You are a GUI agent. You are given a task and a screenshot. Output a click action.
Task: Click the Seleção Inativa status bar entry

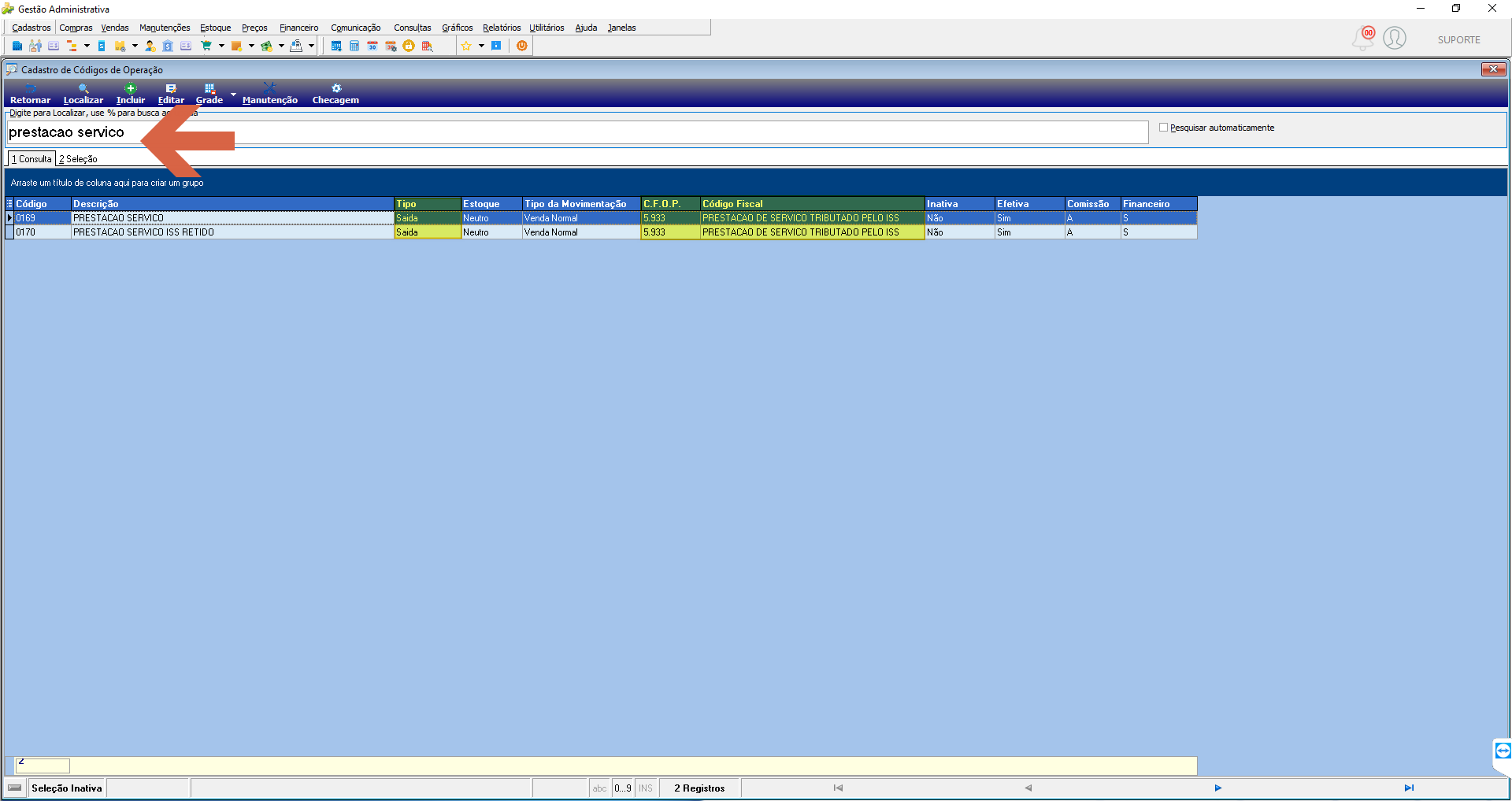click(x=67, y=788)
